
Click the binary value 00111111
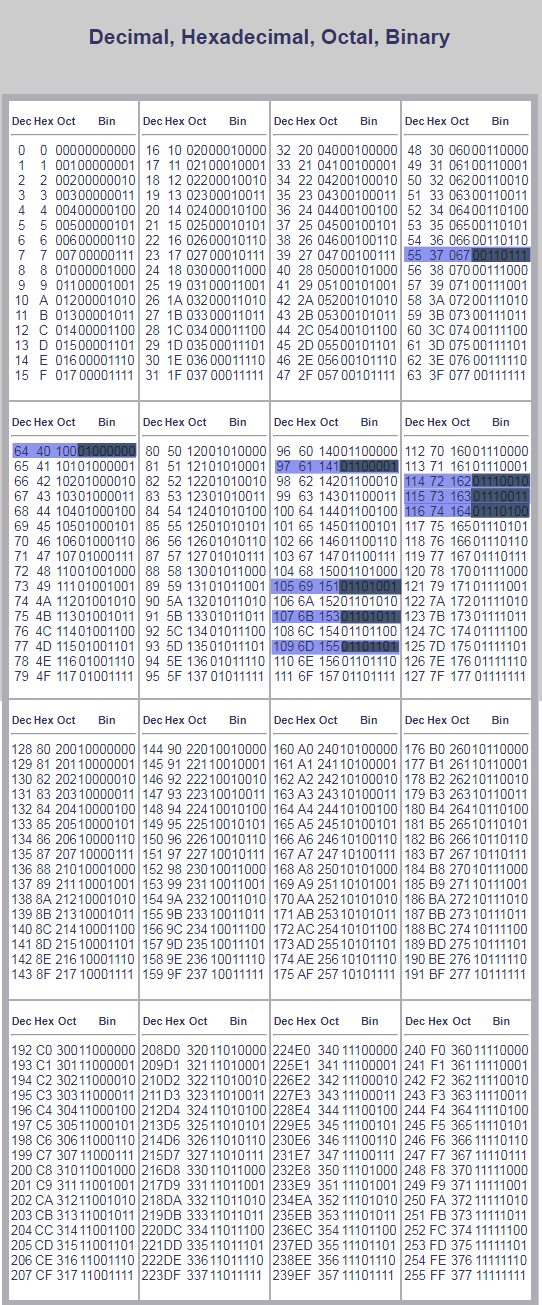[499, 375]
